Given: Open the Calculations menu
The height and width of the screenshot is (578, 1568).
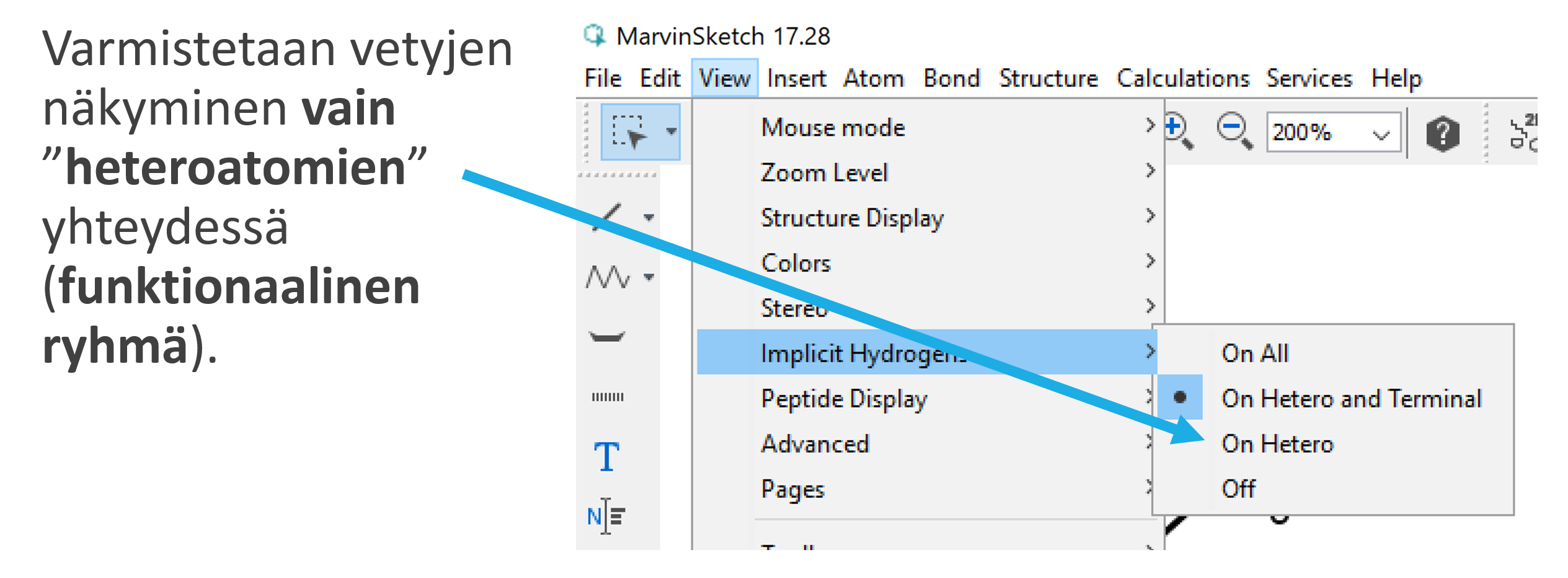Looking at the screenshot, I should pyautogui.click(x=1182, y=79).
